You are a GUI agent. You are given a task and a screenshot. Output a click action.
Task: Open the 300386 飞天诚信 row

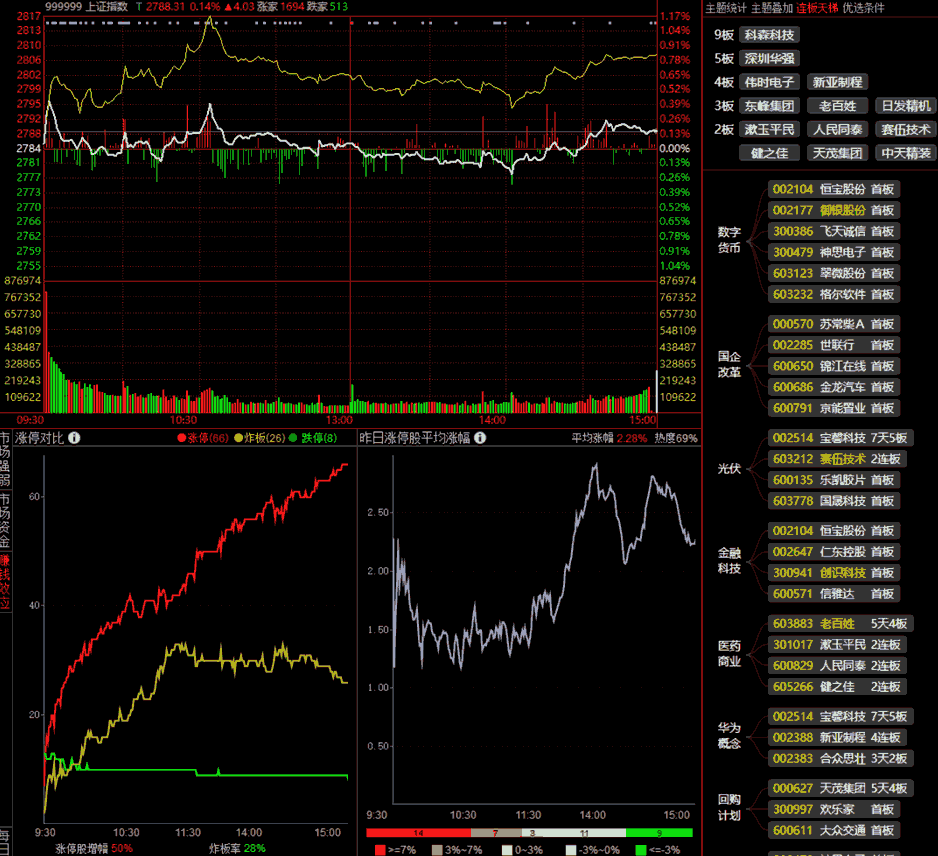(834, 231)
